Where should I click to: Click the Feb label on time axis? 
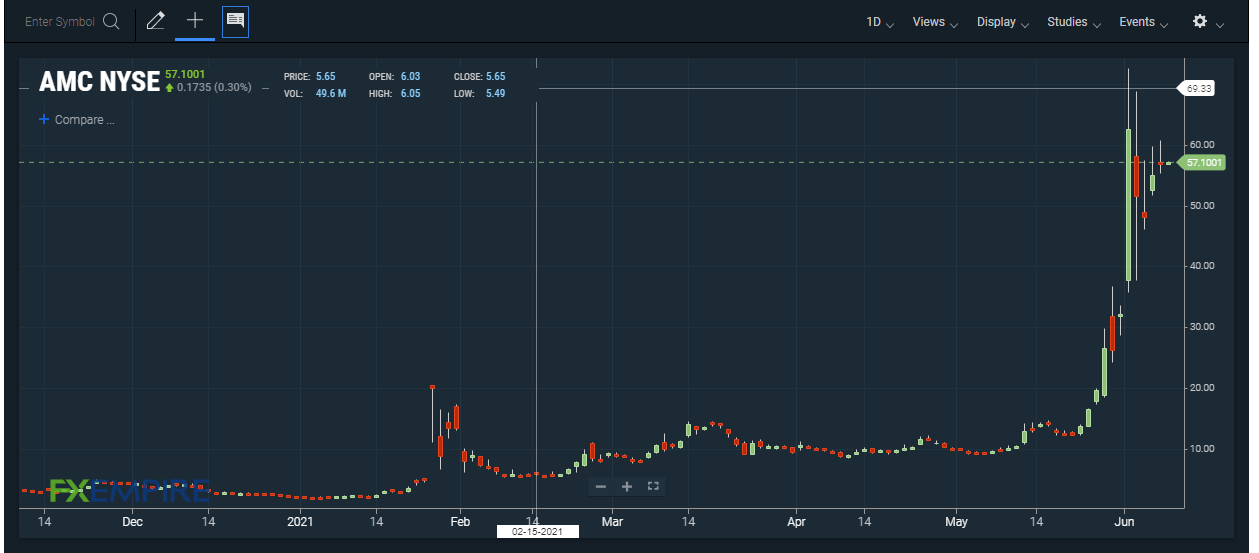(460, 521)
